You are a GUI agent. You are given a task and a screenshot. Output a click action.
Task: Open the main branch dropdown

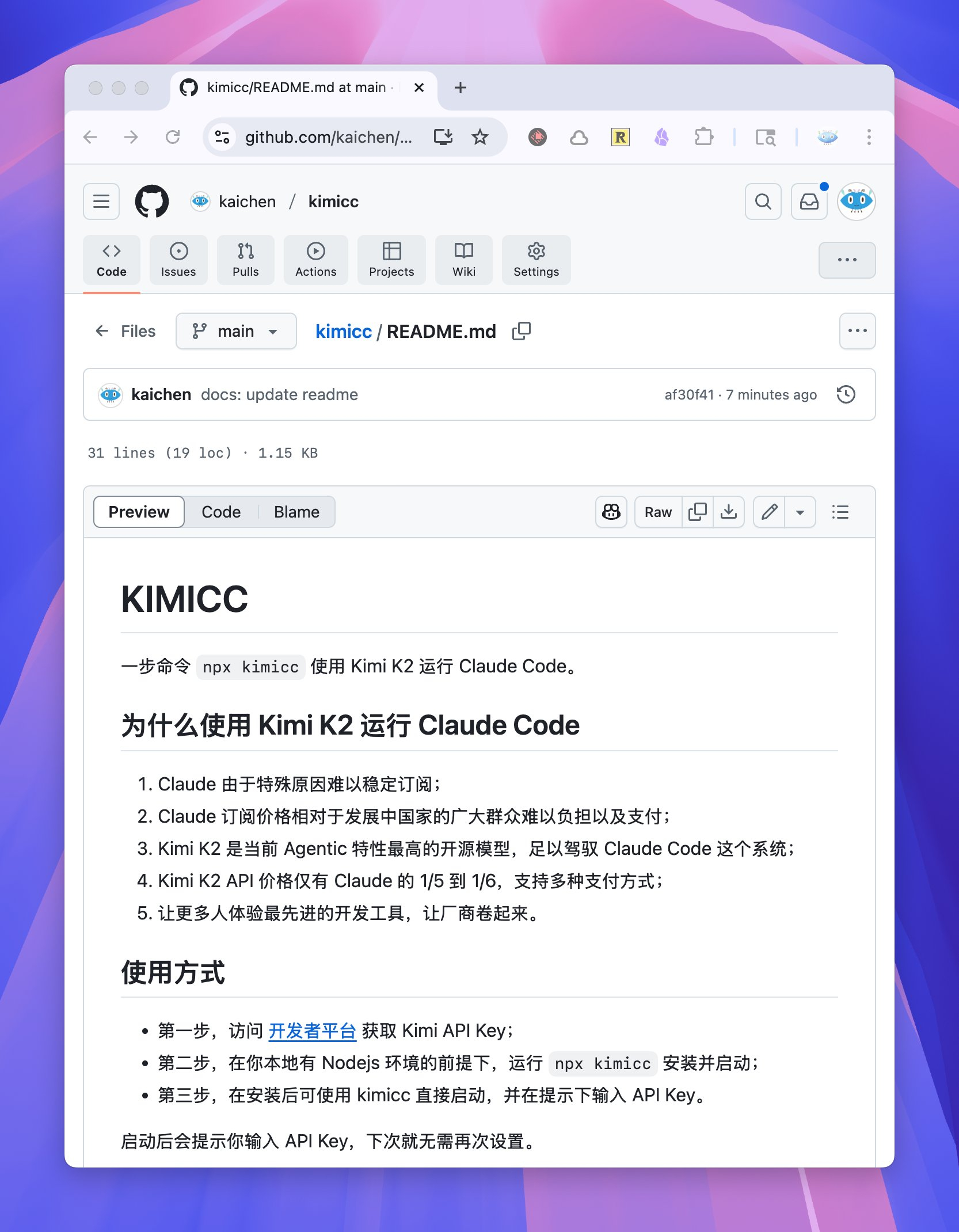tap(236, 331)
